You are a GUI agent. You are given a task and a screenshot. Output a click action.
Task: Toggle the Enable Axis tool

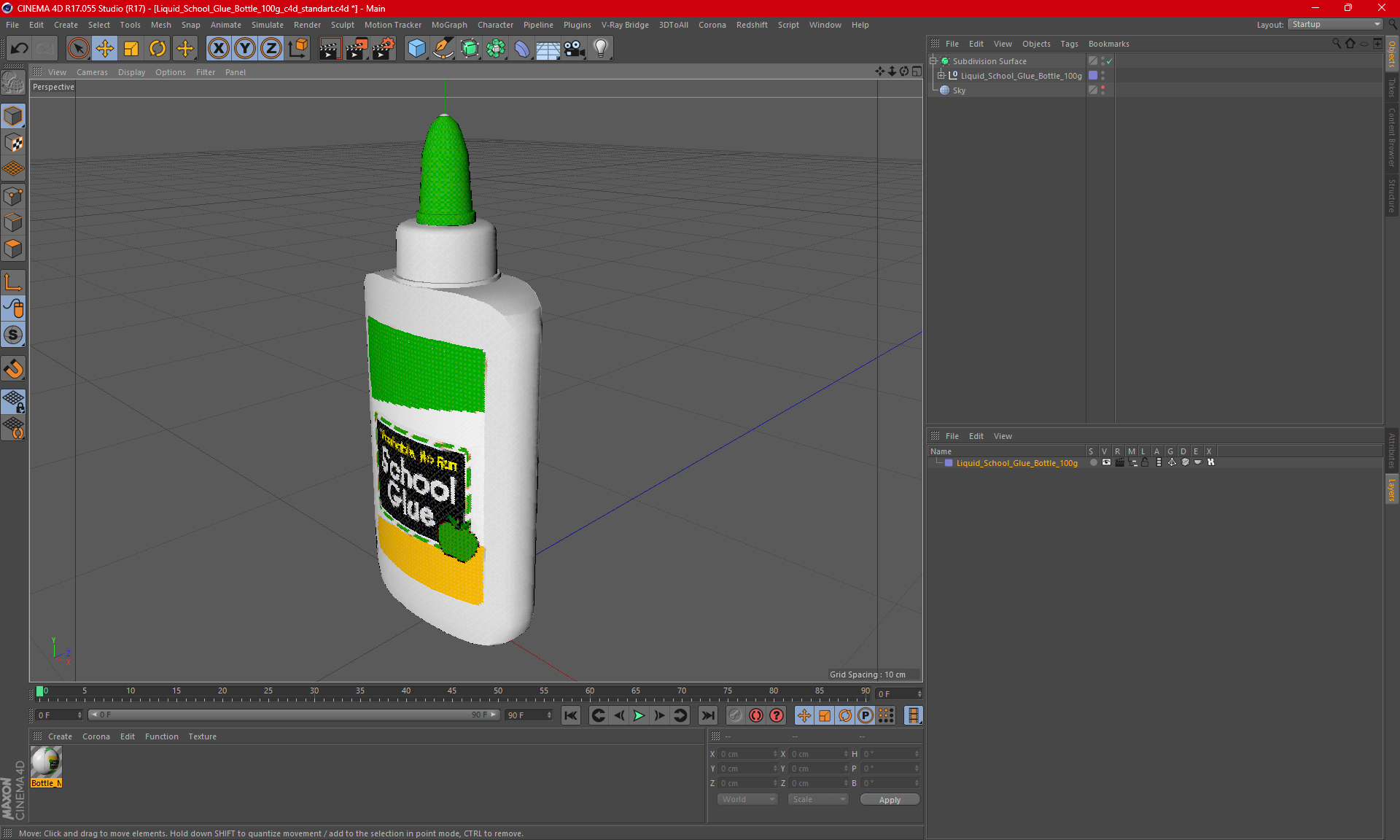(x=13, y=282)
